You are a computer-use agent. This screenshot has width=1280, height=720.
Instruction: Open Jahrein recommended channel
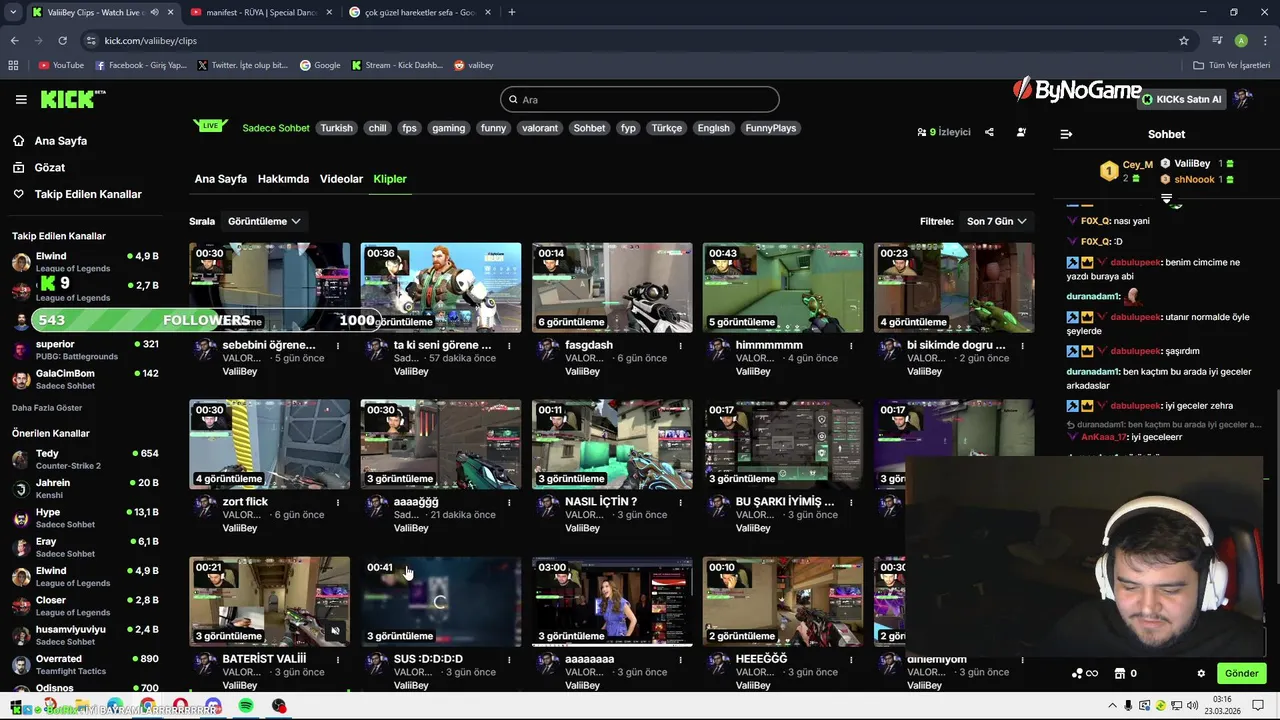point(85,488)
